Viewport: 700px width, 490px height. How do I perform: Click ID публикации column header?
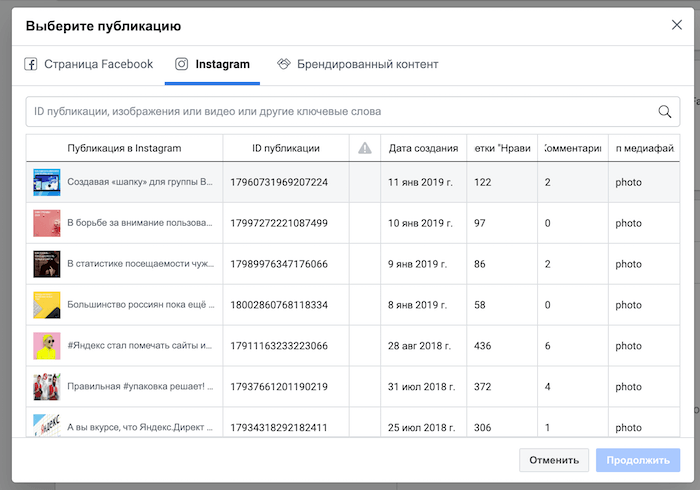click(286, 148)
